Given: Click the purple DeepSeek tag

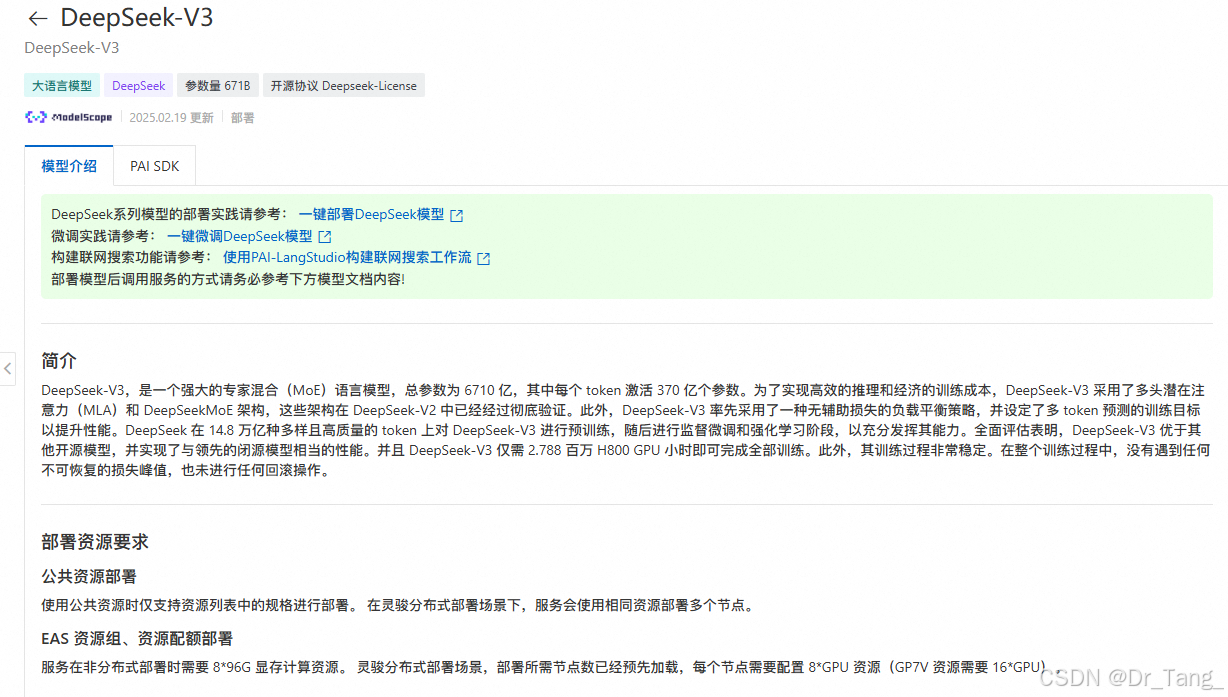Looking at the screenshot, I should [139, 86].
